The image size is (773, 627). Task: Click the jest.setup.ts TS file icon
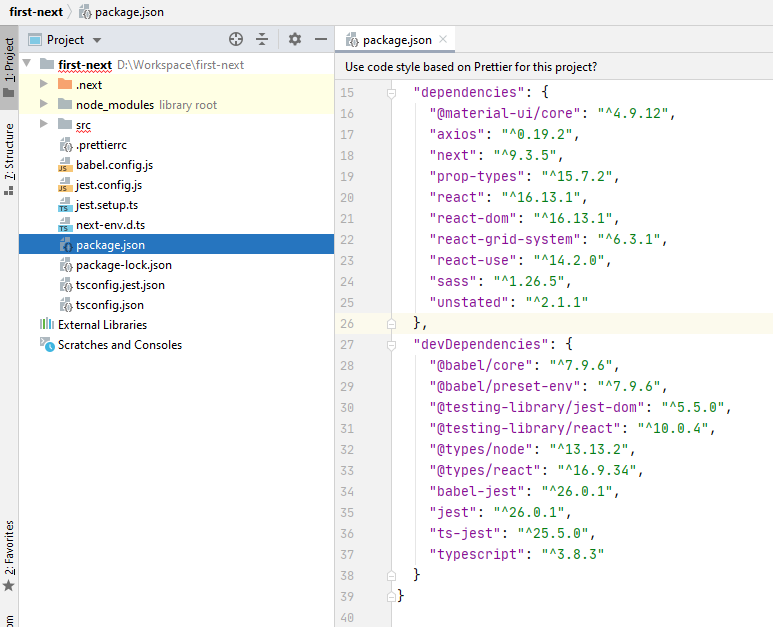click(65, 205)
